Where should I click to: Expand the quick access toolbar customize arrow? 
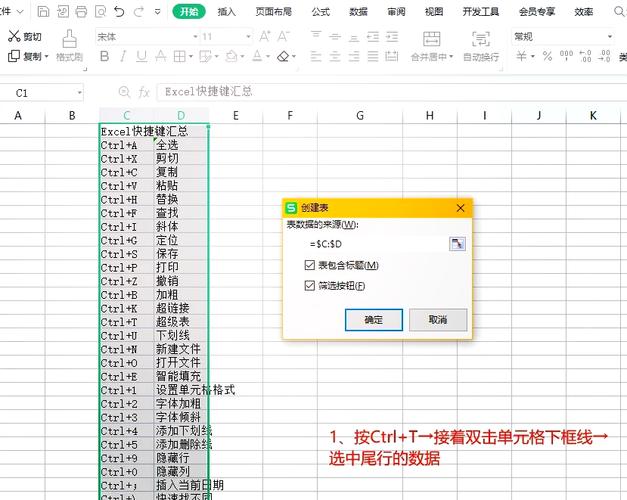point(158,12)
